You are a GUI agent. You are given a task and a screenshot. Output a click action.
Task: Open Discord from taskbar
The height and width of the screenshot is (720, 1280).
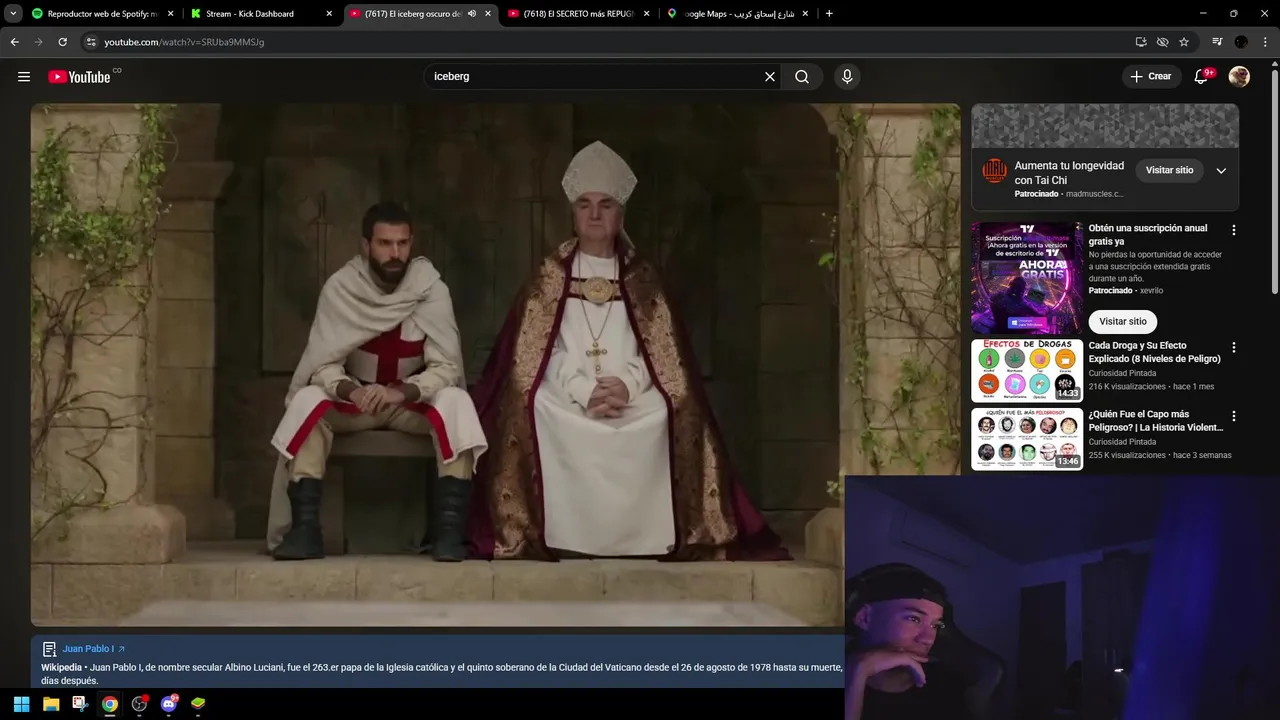pos(169,704)
